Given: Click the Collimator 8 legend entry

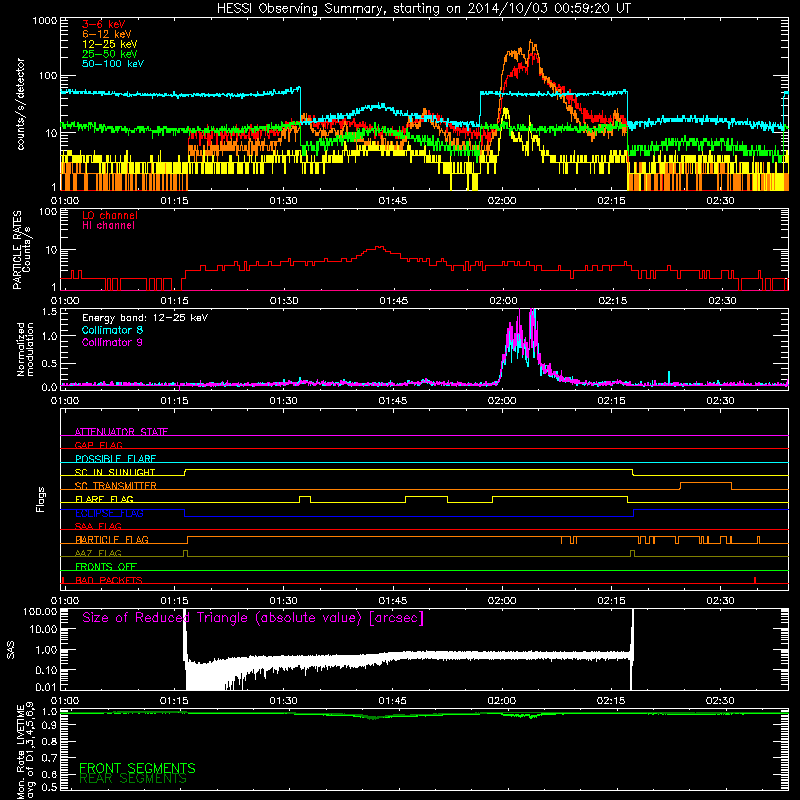Looking at the screenshot, I should pyautogui.click(x=112, y=330).
